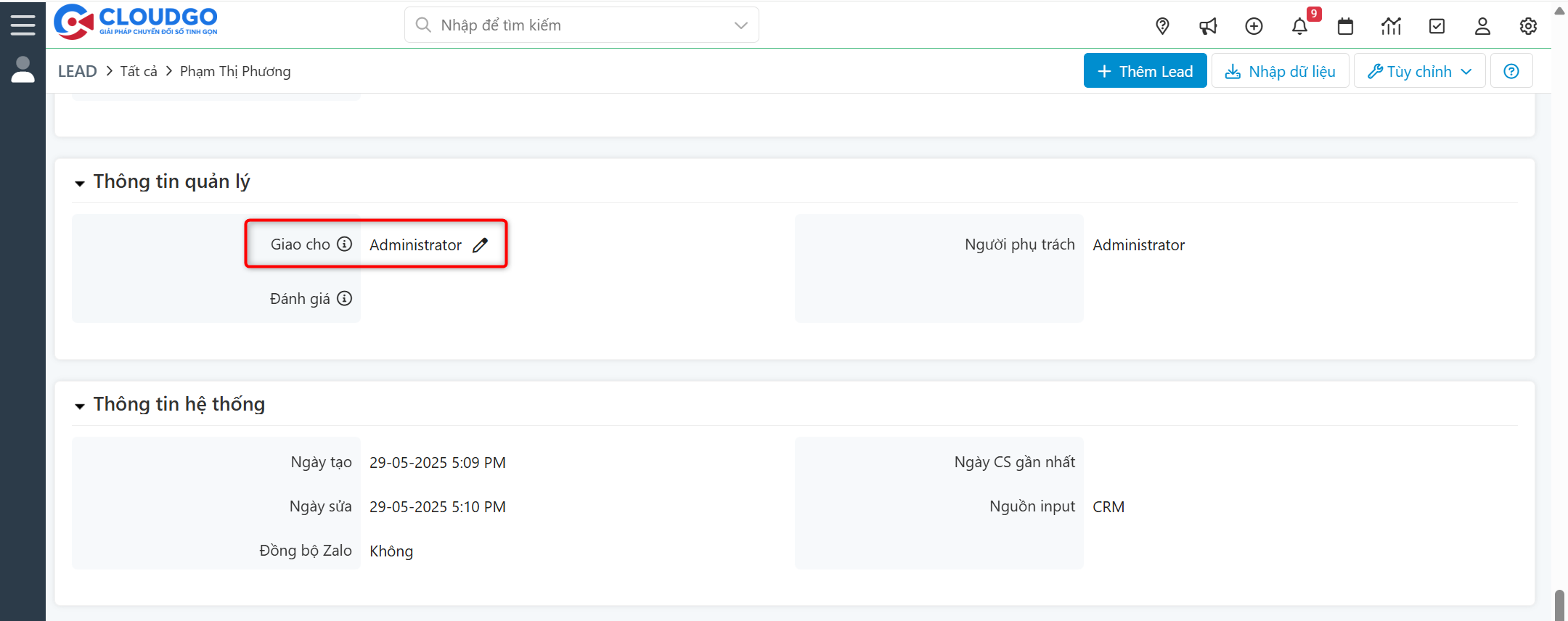The height and width of the screenshot is (621, 1568).
Task: Click the quick create plus icon
Action: pos(1254,27)
